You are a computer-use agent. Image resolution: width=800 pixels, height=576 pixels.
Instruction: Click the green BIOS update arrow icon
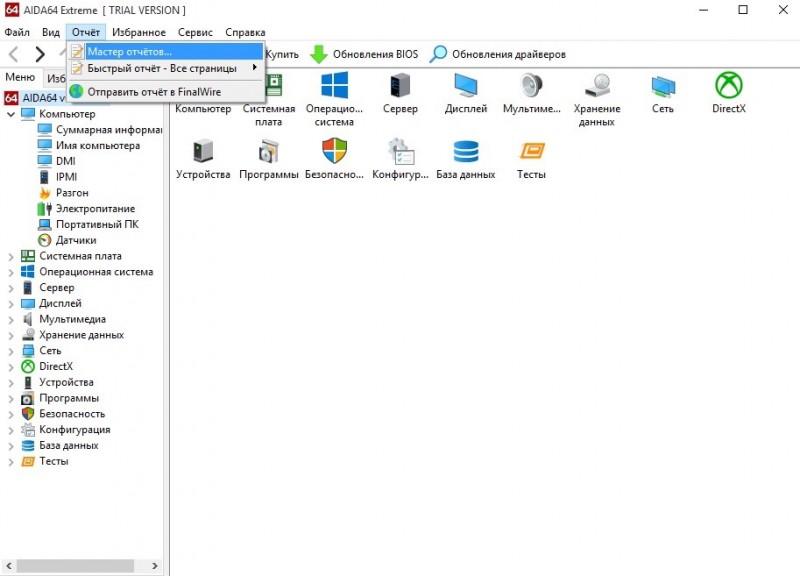(319, 54)
